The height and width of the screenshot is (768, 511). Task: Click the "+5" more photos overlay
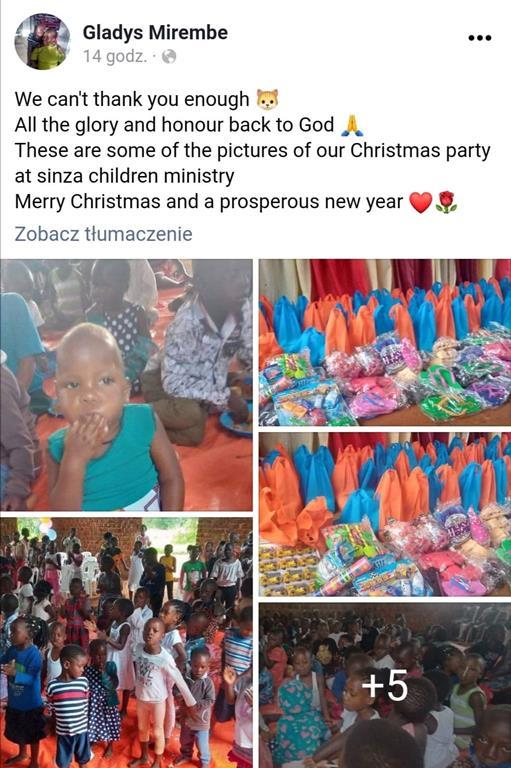coord(385,686)
